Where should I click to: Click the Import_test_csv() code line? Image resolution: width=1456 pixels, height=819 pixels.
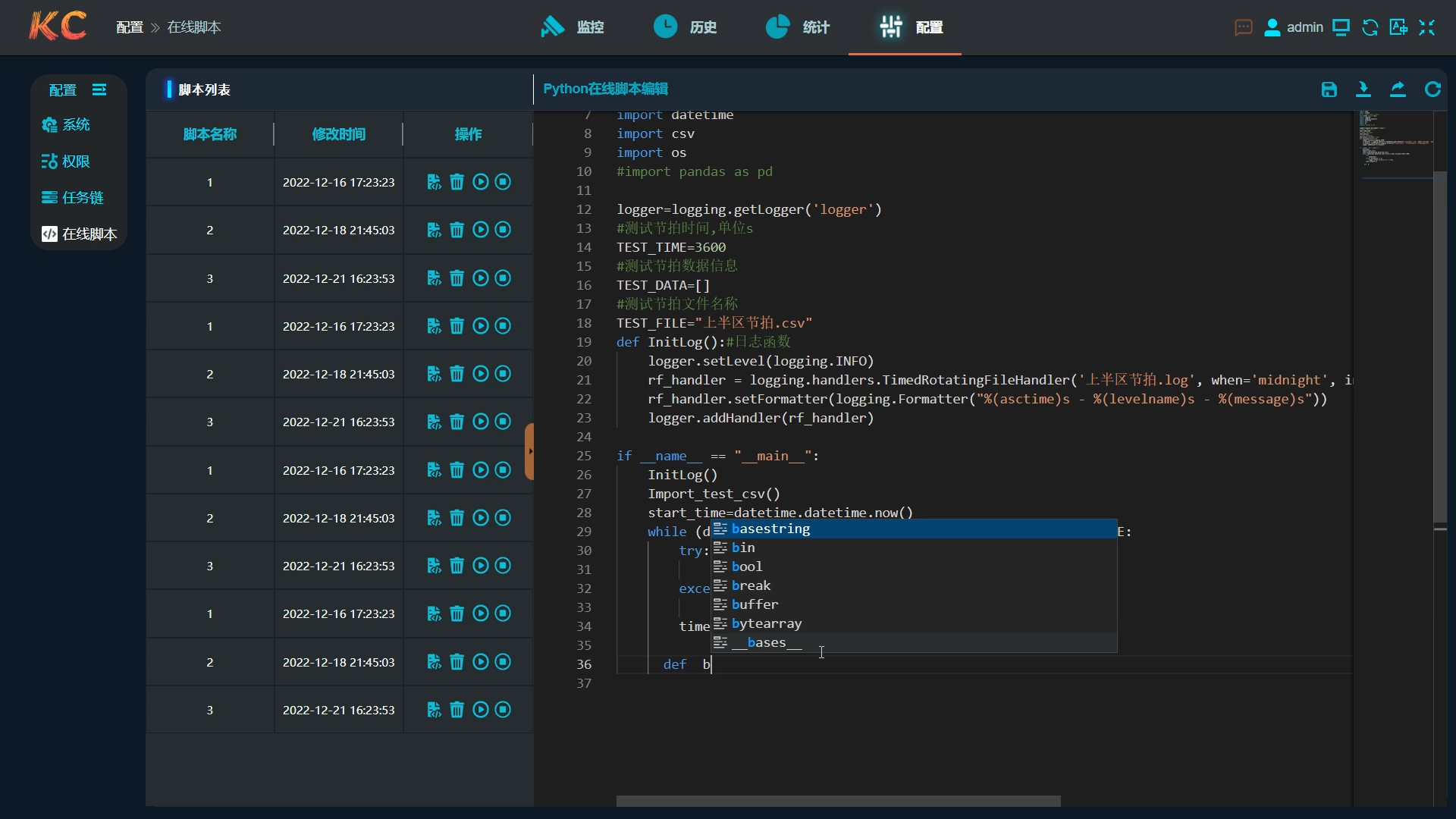click(x=714, y=494)
